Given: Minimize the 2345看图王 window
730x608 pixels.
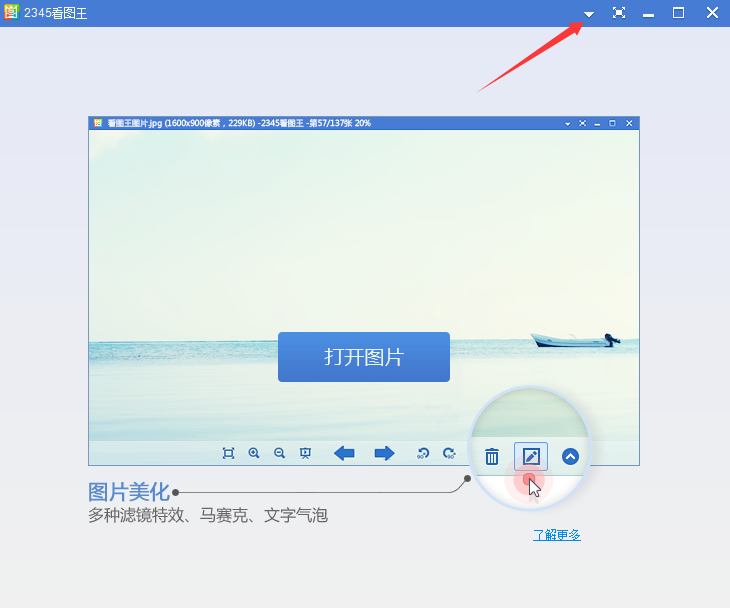Looking at the screenshot, I should (649, 16).
